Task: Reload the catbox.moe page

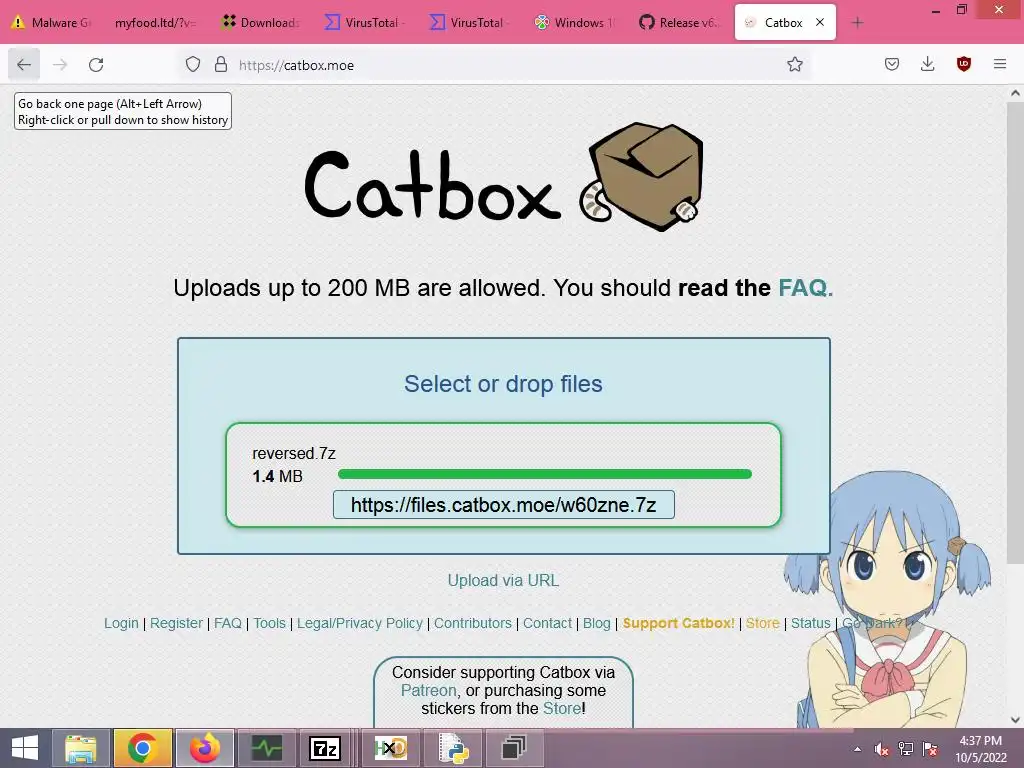Action: click(96, 65)
